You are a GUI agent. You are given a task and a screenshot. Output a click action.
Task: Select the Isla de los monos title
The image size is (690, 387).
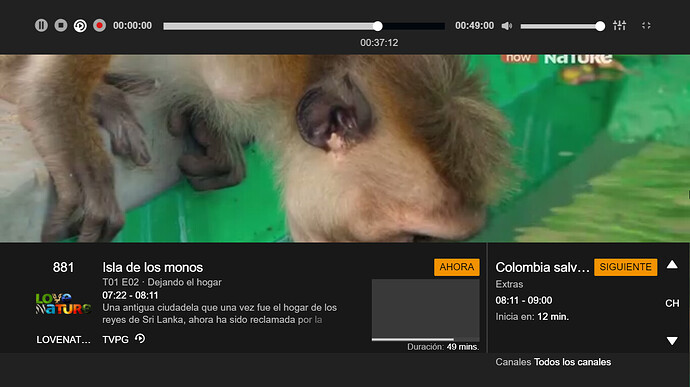(x=153, y=267)
